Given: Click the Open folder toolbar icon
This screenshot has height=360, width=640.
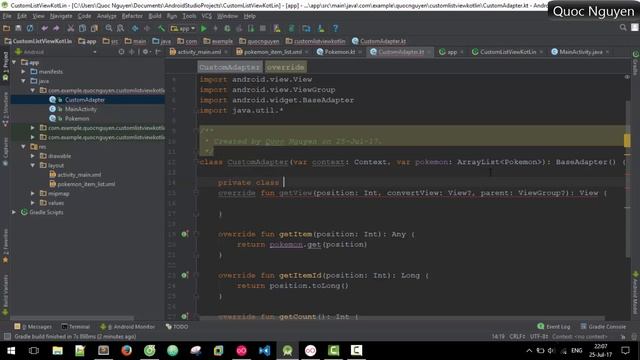Looking at the screenshot, I should tap(7, 28).
